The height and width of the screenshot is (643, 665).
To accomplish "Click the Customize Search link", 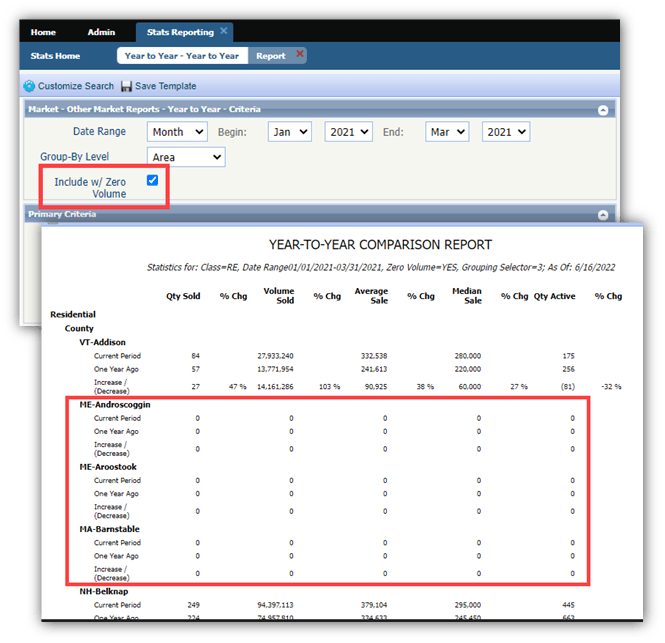I will click(76, 86).
